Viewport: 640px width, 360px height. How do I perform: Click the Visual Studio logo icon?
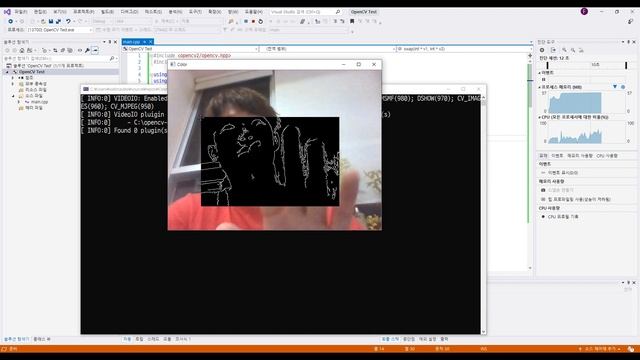(7, 12)
